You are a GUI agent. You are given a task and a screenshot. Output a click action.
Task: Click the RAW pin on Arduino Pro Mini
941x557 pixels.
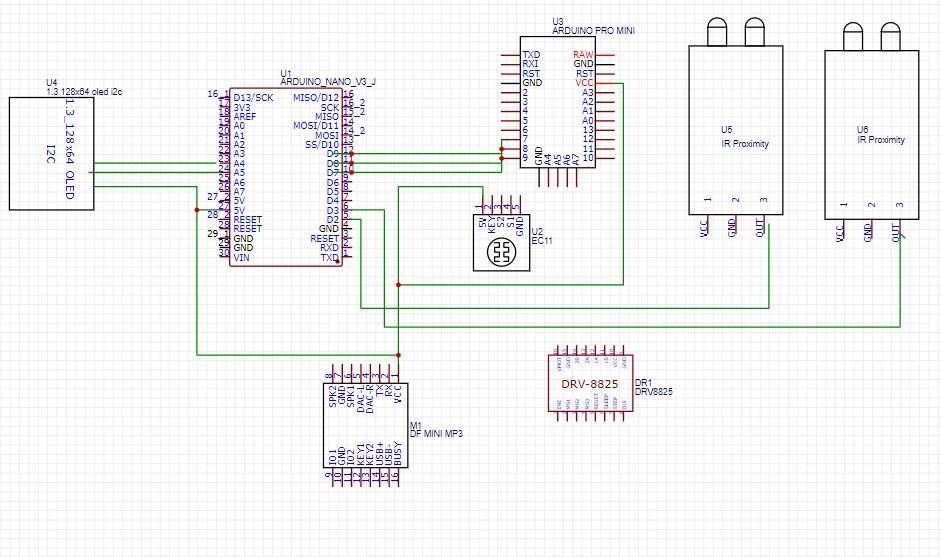(583, 55)
